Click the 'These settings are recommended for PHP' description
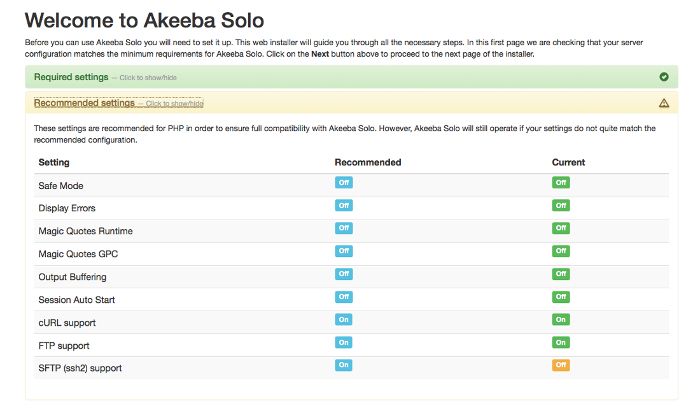This screenshot has height=420, width=700. [345, 134]
